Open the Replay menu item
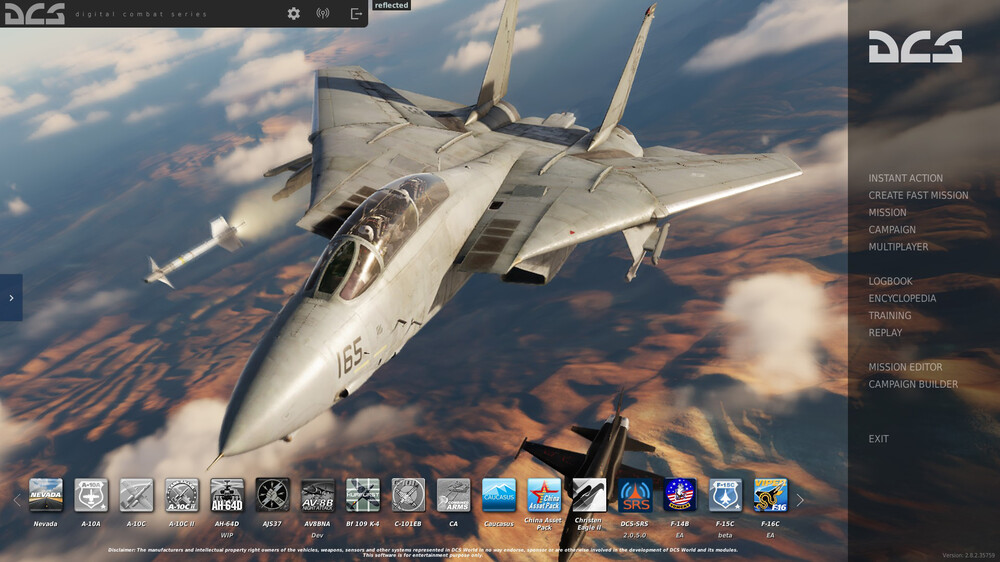Viewport: 1000px width, 562px height. point(885,333)
